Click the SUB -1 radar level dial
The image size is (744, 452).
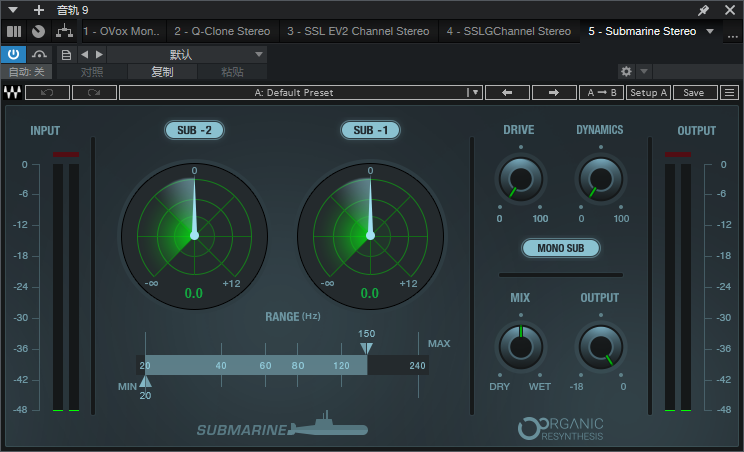pyautogui.click(x=371, y=236)
